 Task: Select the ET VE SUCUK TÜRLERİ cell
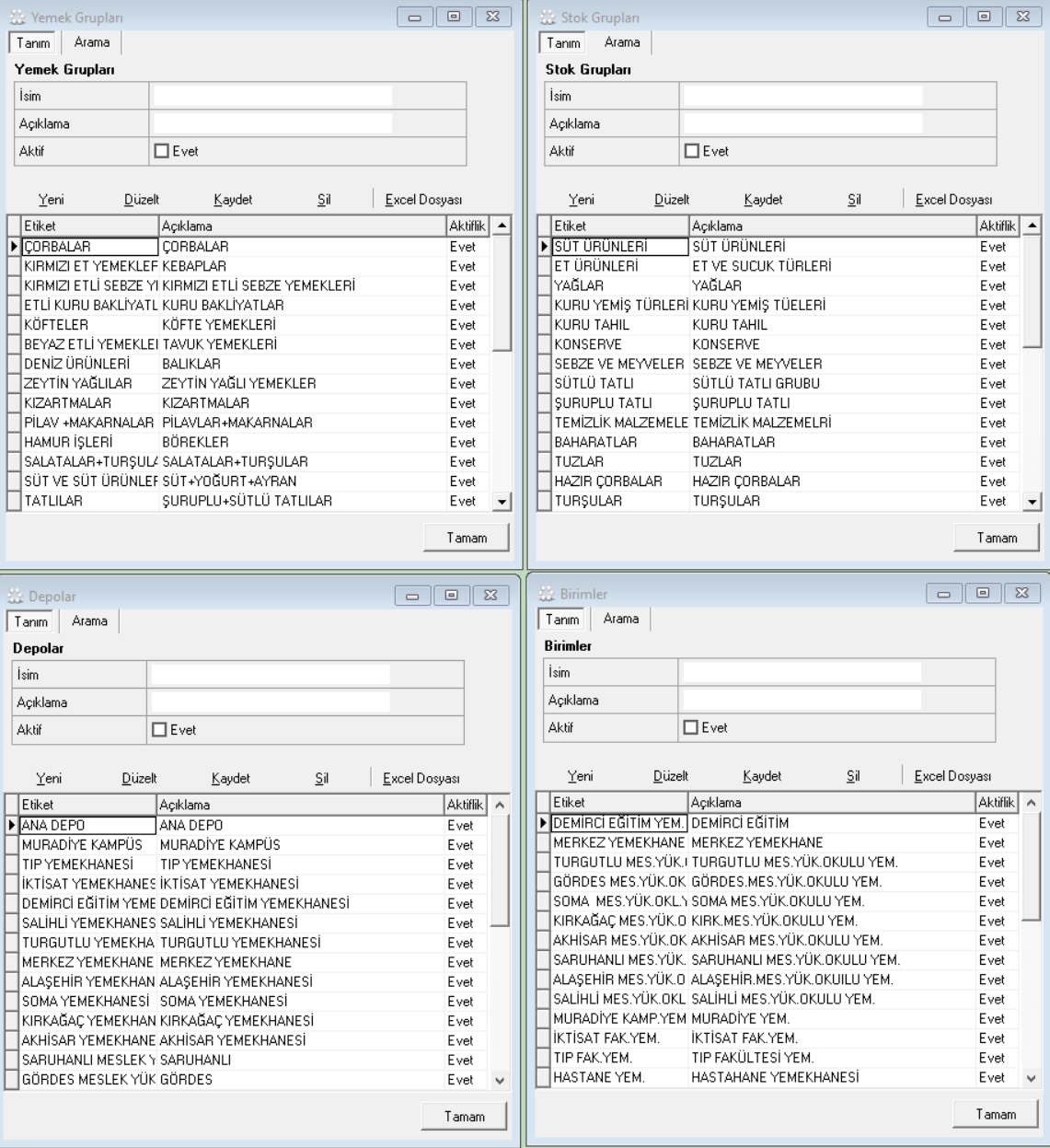tap(833, 266)
